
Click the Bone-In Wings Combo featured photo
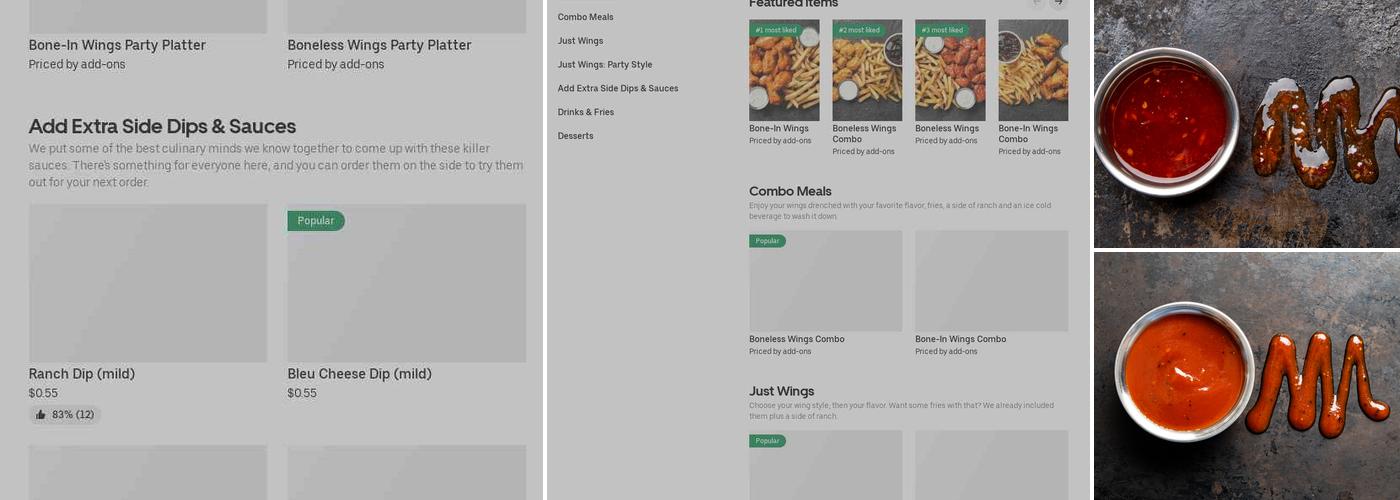(x=1033, y=72)
